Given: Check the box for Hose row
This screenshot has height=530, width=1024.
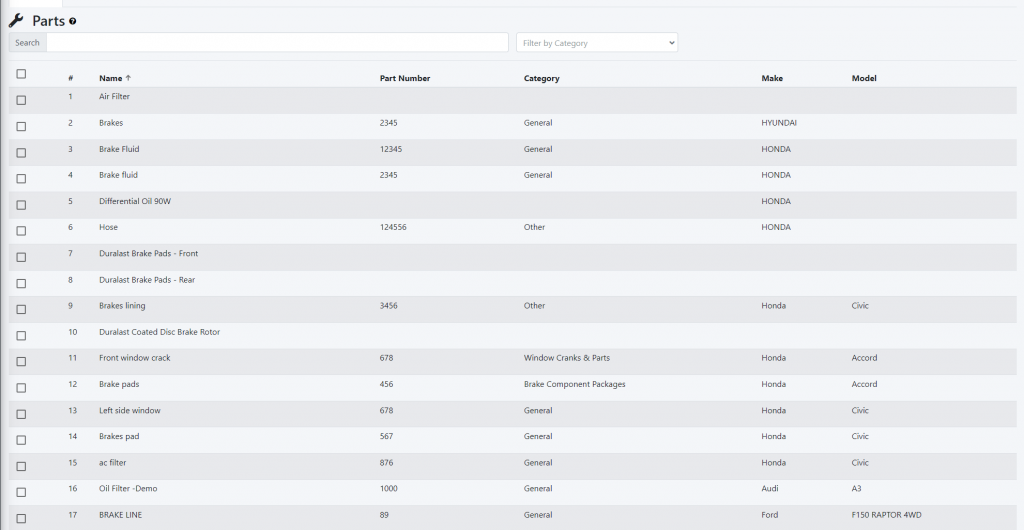Looking at the screenshot, I should pyautogui.click(x=21, y=231).
